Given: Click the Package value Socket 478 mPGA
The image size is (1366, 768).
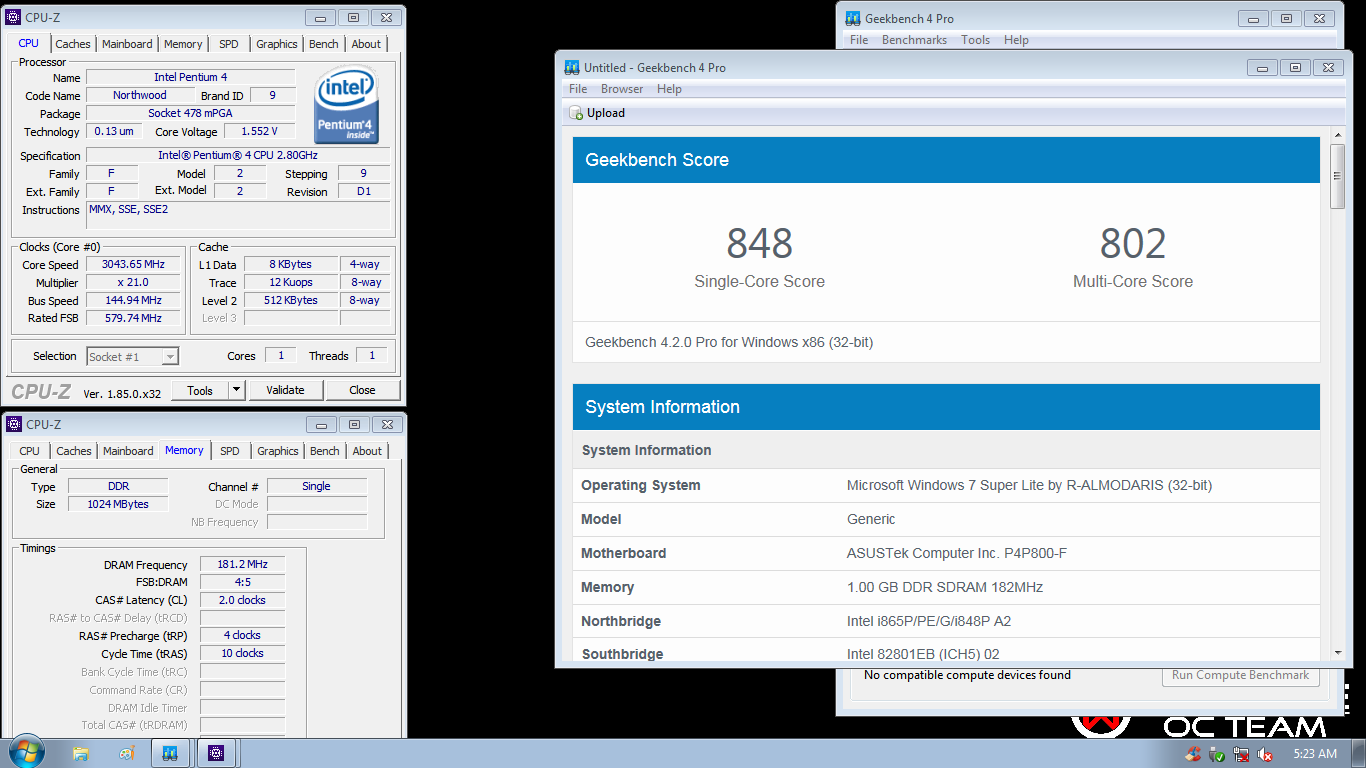Looking at the screenshot, I should click(190, 113).
